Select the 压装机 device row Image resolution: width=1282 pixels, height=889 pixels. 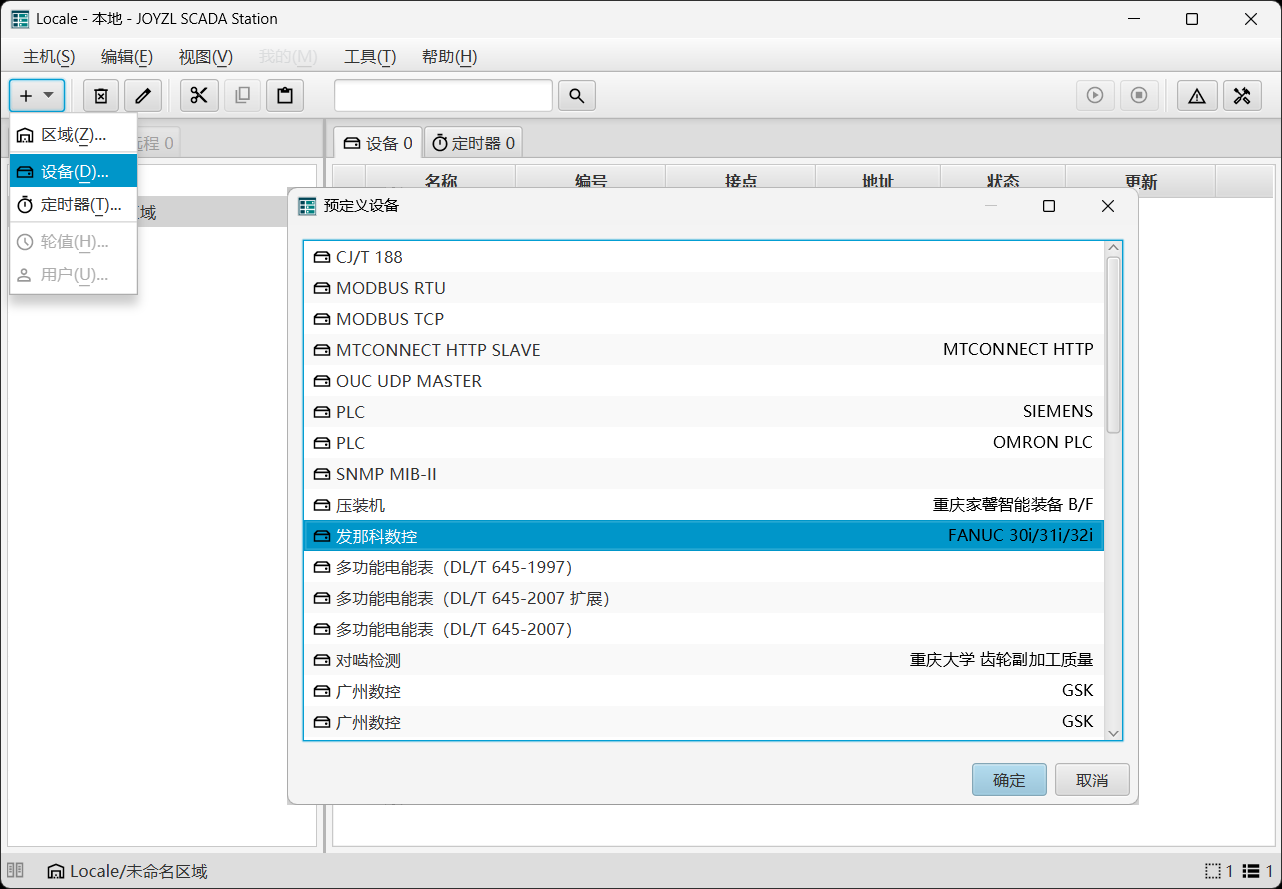(x=703, y=505)
